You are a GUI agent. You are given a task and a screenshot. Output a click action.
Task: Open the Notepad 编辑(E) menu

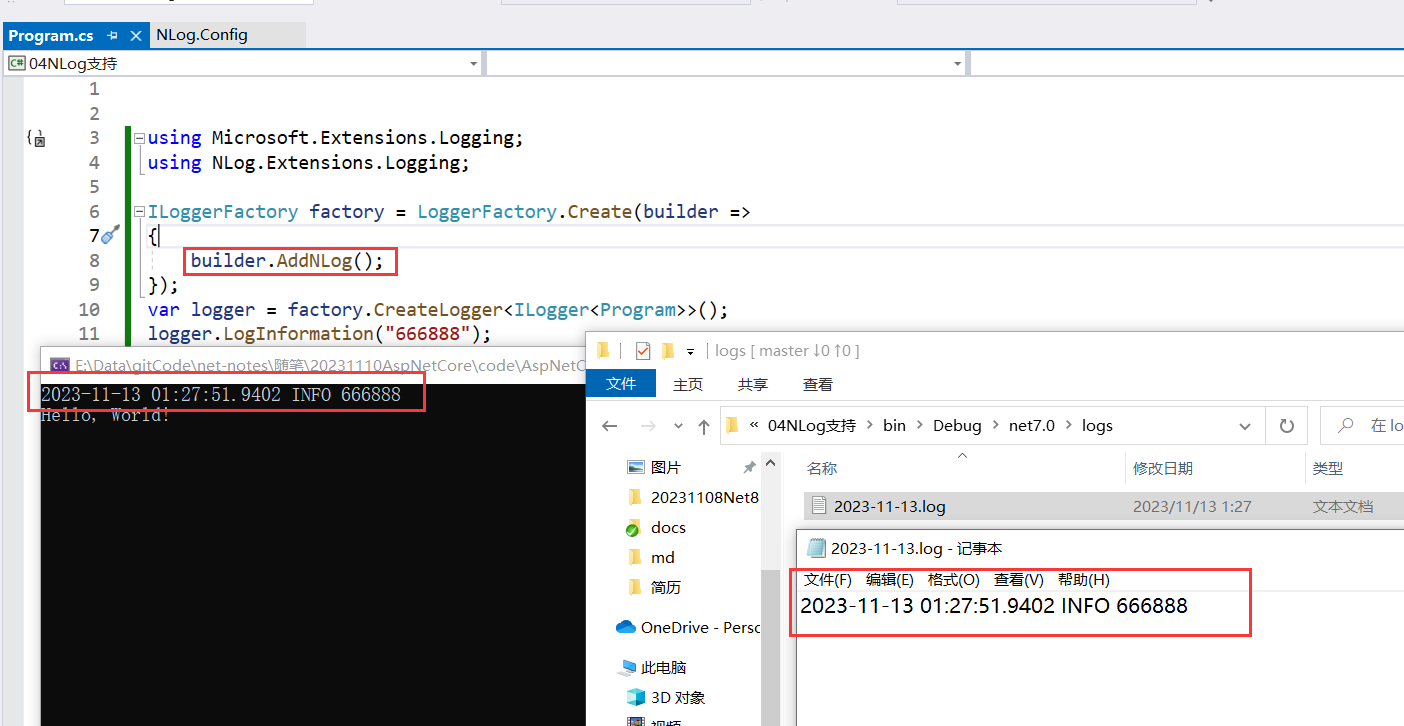(x=890, y=579)
